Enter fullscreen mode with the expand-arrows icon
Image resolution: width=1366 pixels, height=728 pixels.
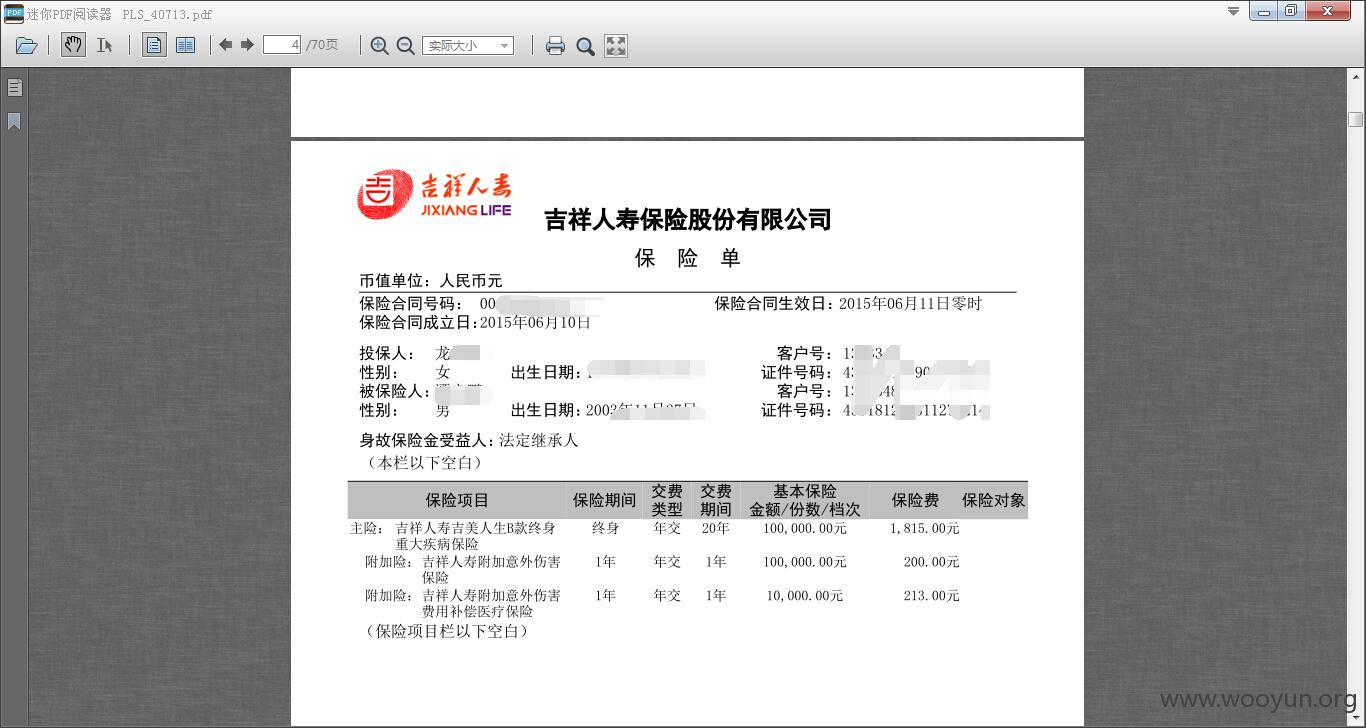pos(616,45)
